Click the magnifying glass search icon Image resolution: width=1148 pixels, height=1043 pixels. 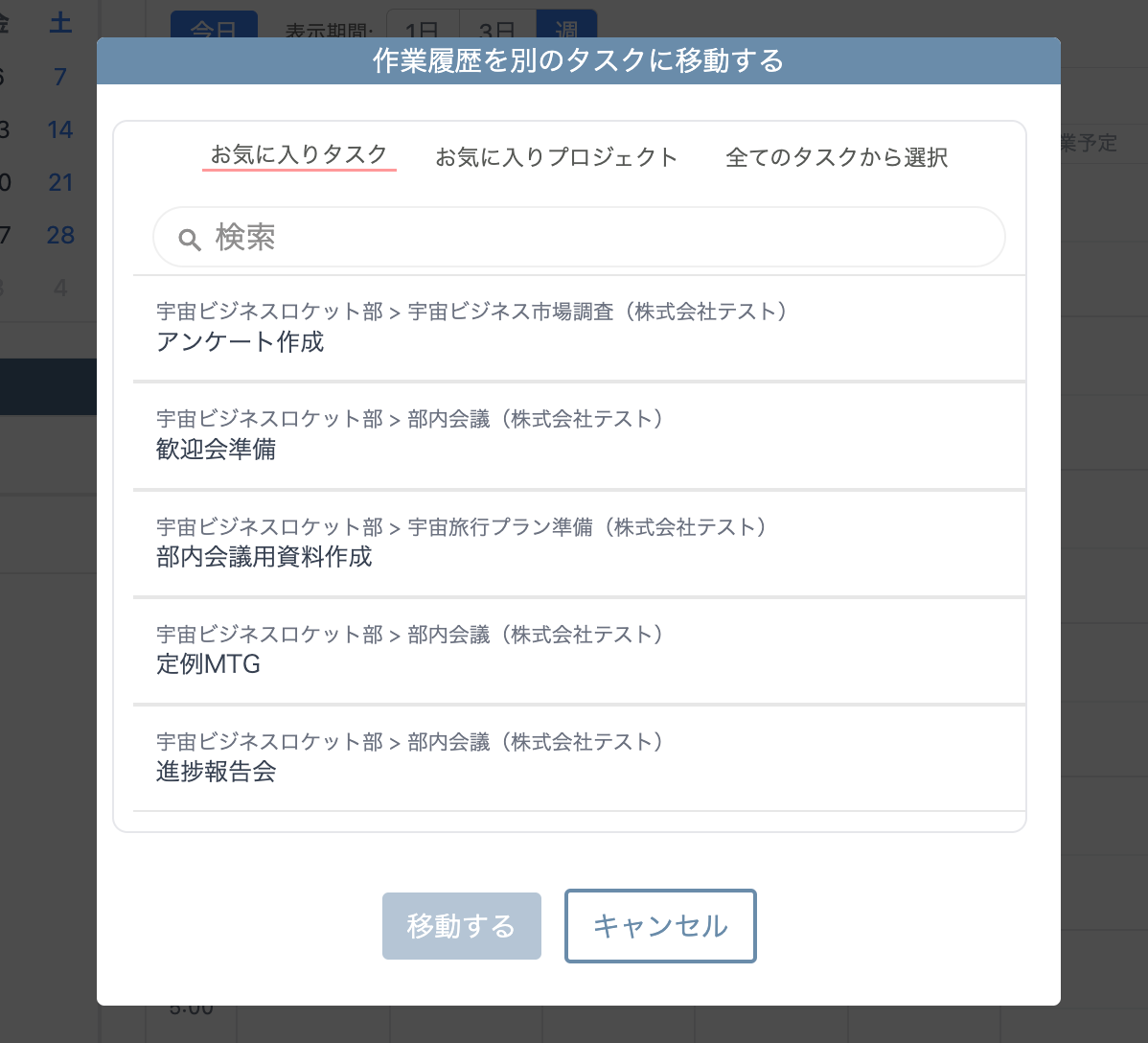pos(190,238)
